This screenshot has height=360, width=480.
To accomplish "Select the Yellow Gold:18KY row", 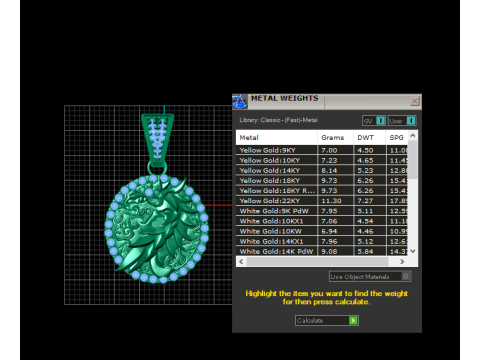I will click(322, 180).
